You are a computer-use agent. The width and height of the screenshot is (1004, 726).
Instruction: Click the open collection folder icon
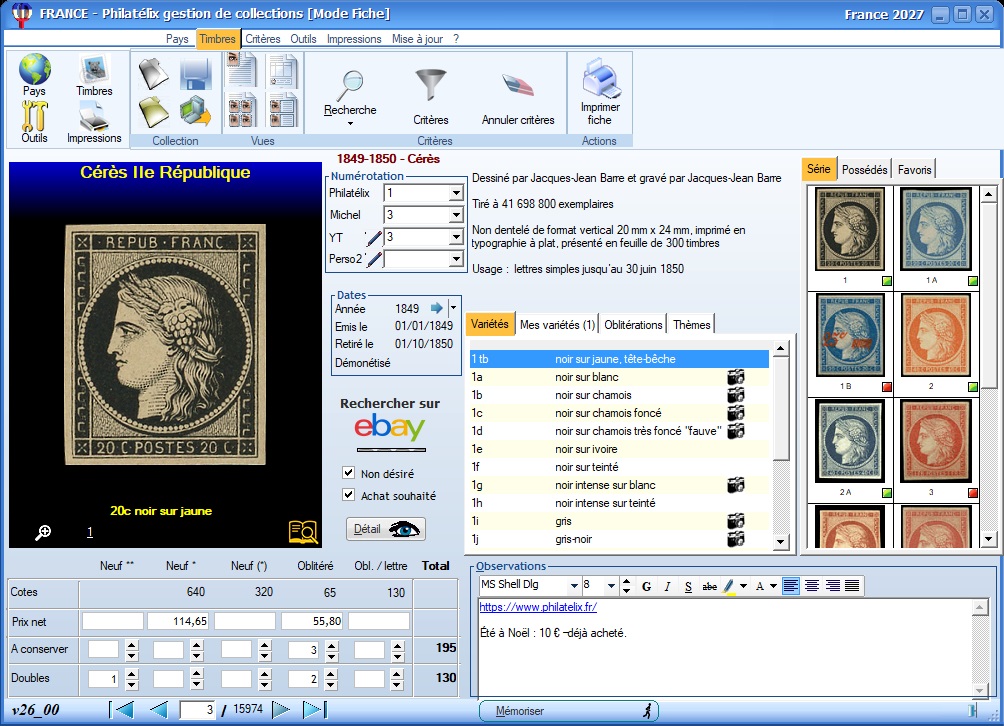154,73
